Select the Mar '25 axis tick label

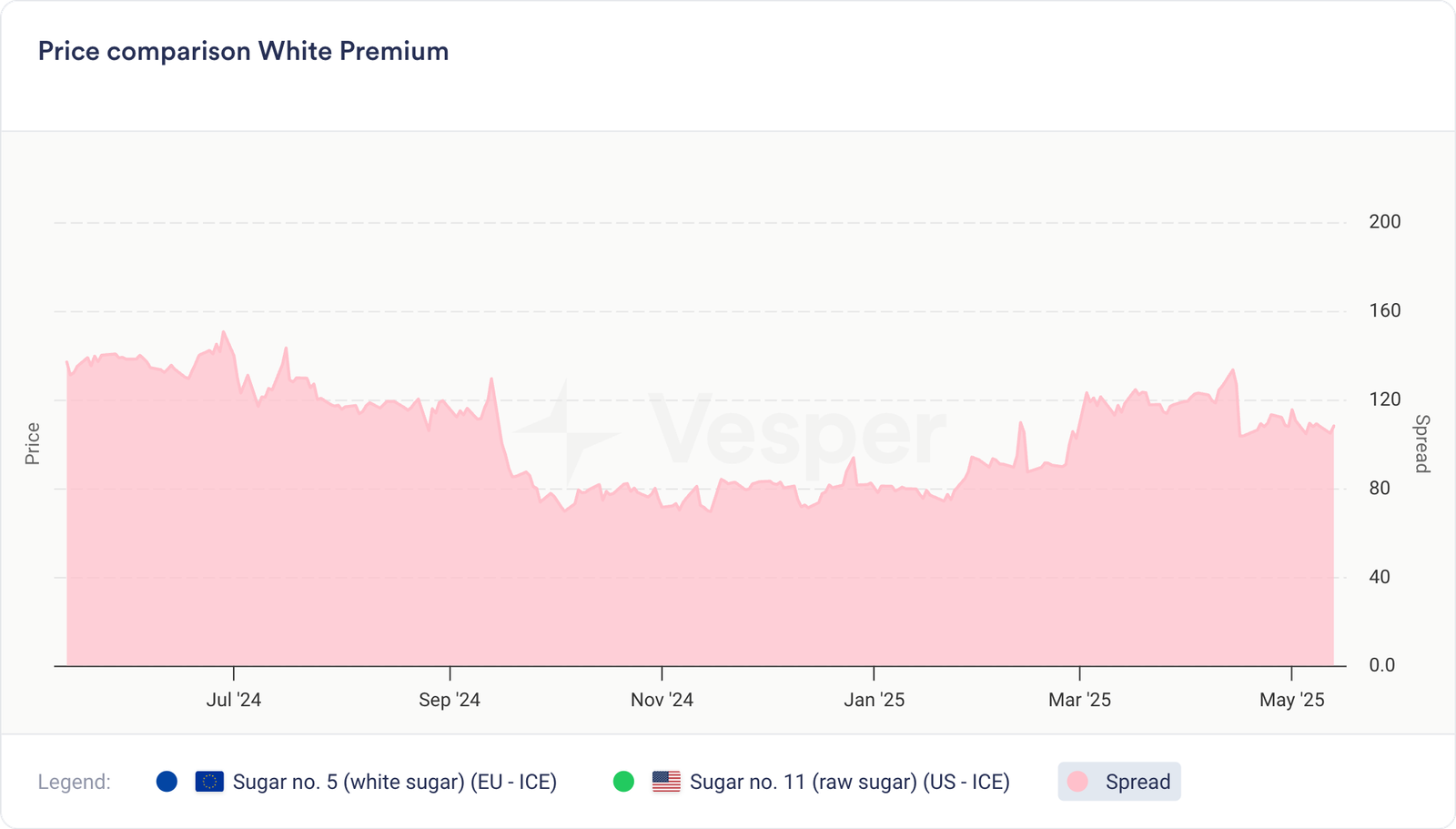click(x=1079, y=700)
